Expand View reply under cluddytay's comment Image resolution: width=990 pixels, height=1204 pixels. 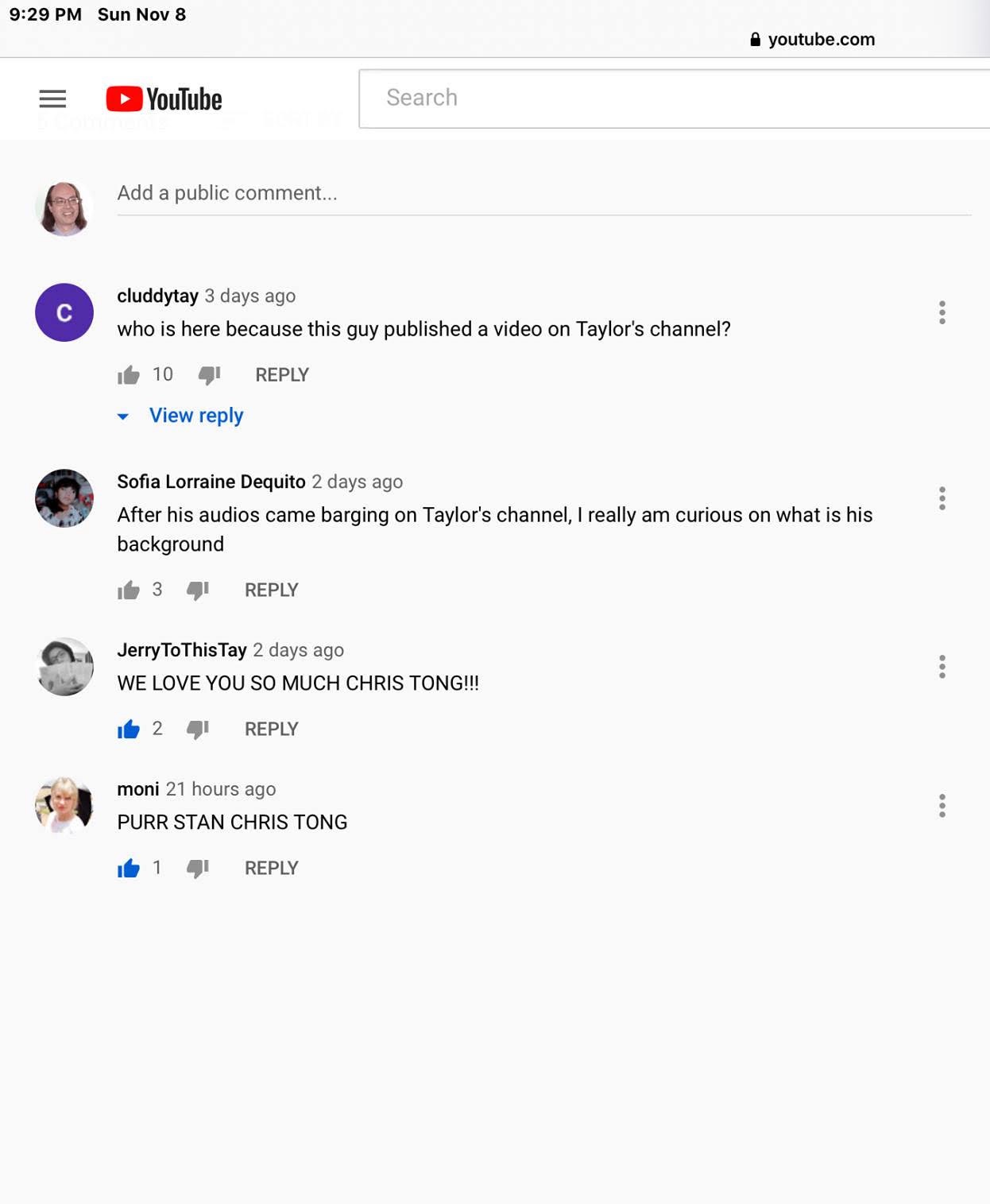[195, 416]
